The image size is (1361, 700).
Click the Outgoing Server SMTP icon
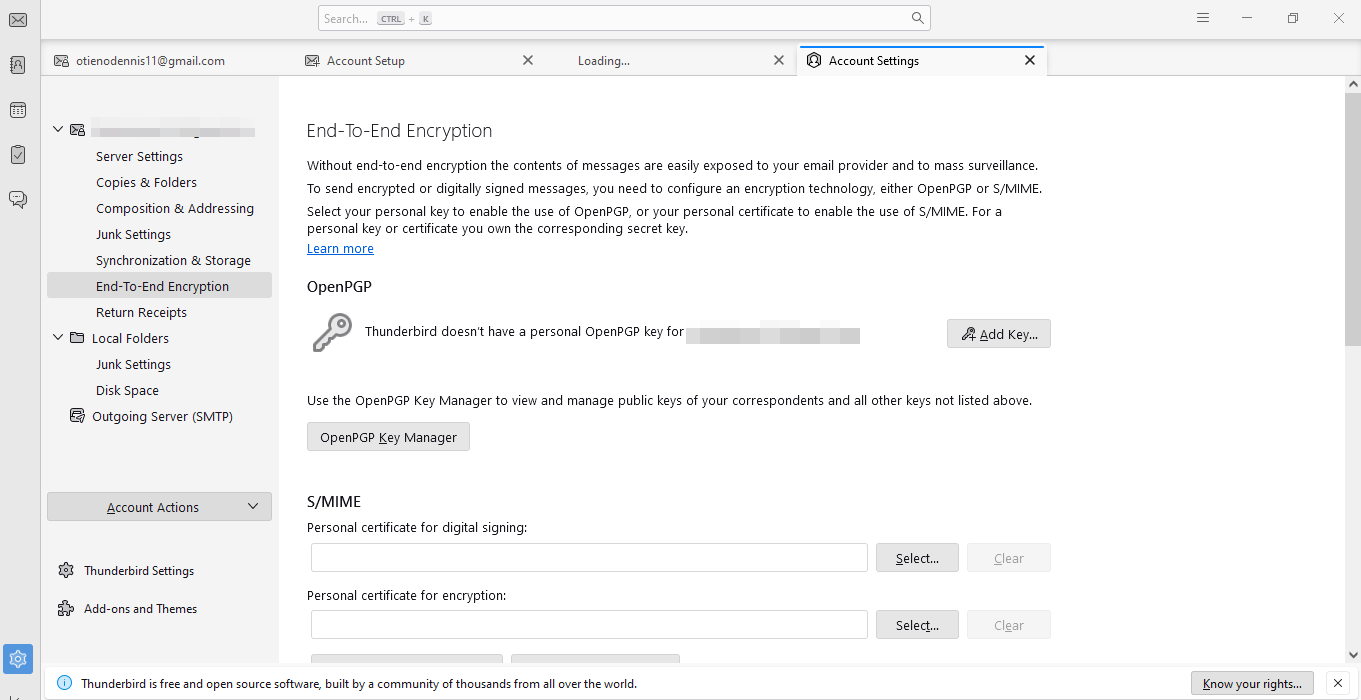77,416
